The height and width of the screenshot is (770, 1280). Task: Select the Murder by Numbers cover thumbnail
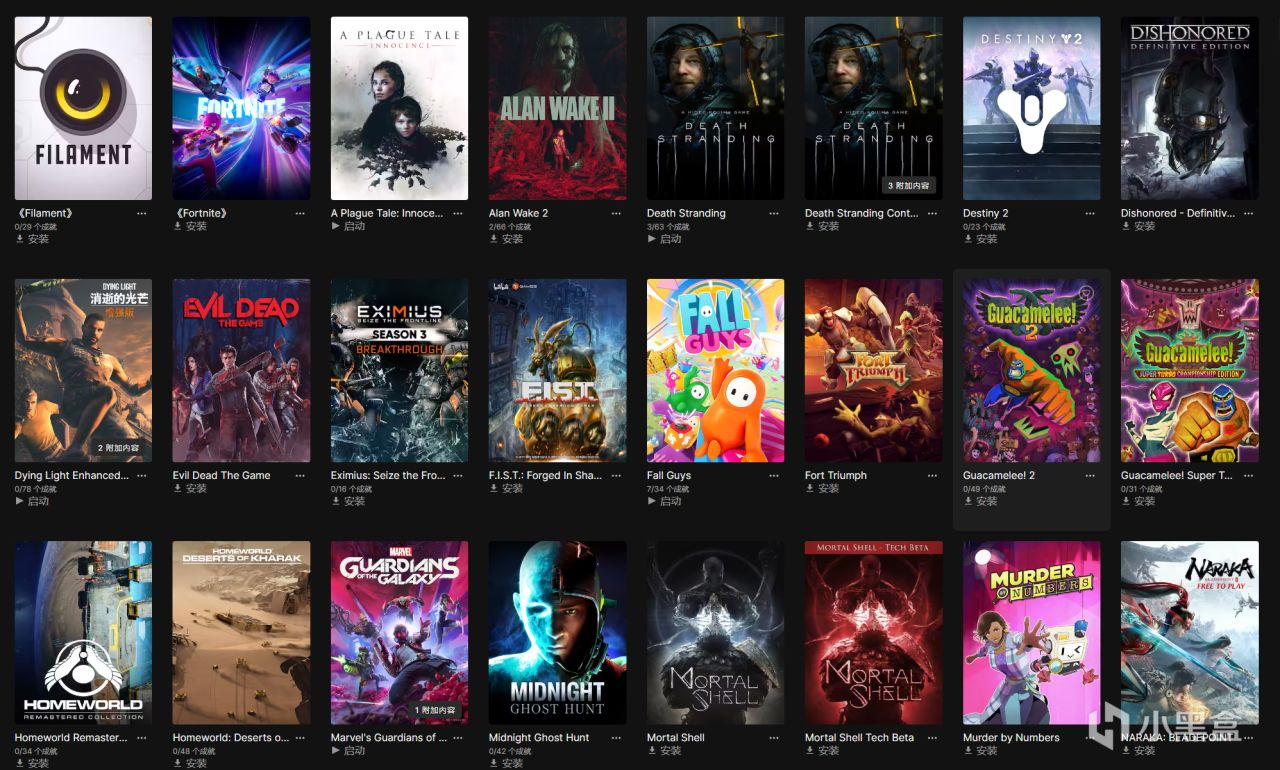pos(1031,632)
